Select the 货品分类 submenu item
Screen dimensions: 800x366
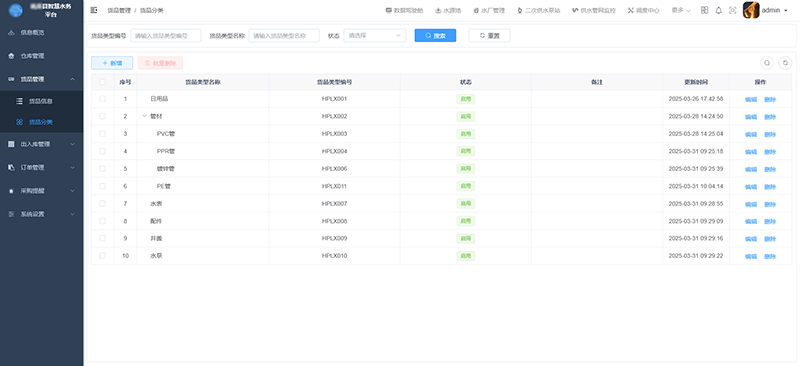pos(41,122)
